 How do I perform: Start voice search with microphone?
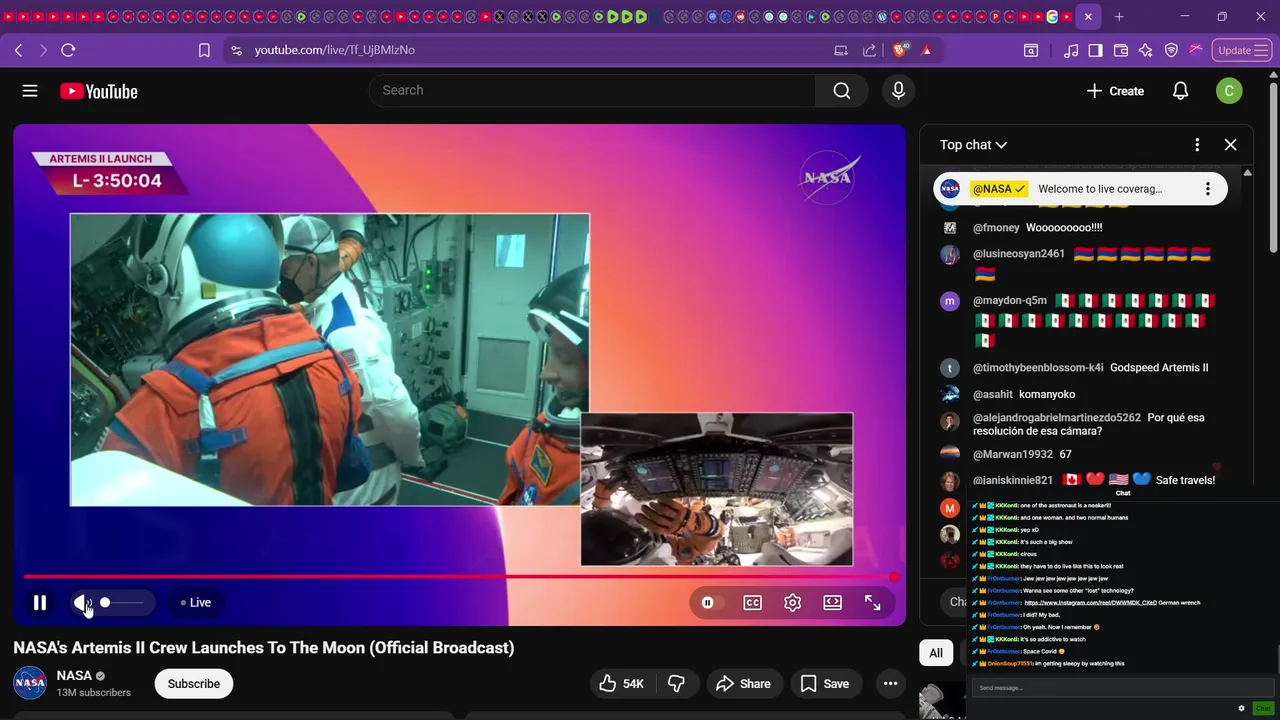pos(898,91)
